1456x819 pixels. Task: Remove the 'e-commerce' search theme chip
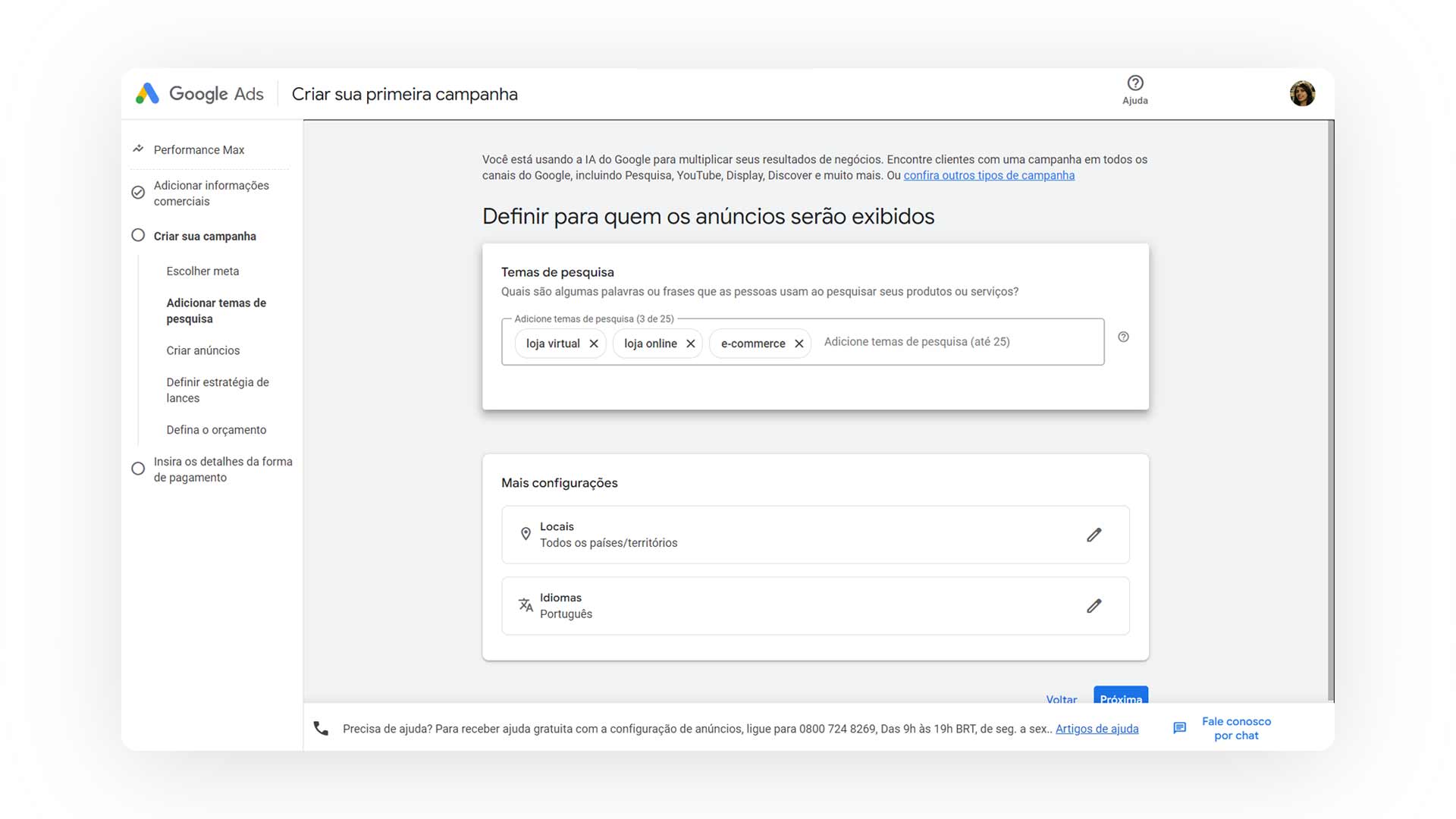[x=799, y=344]
